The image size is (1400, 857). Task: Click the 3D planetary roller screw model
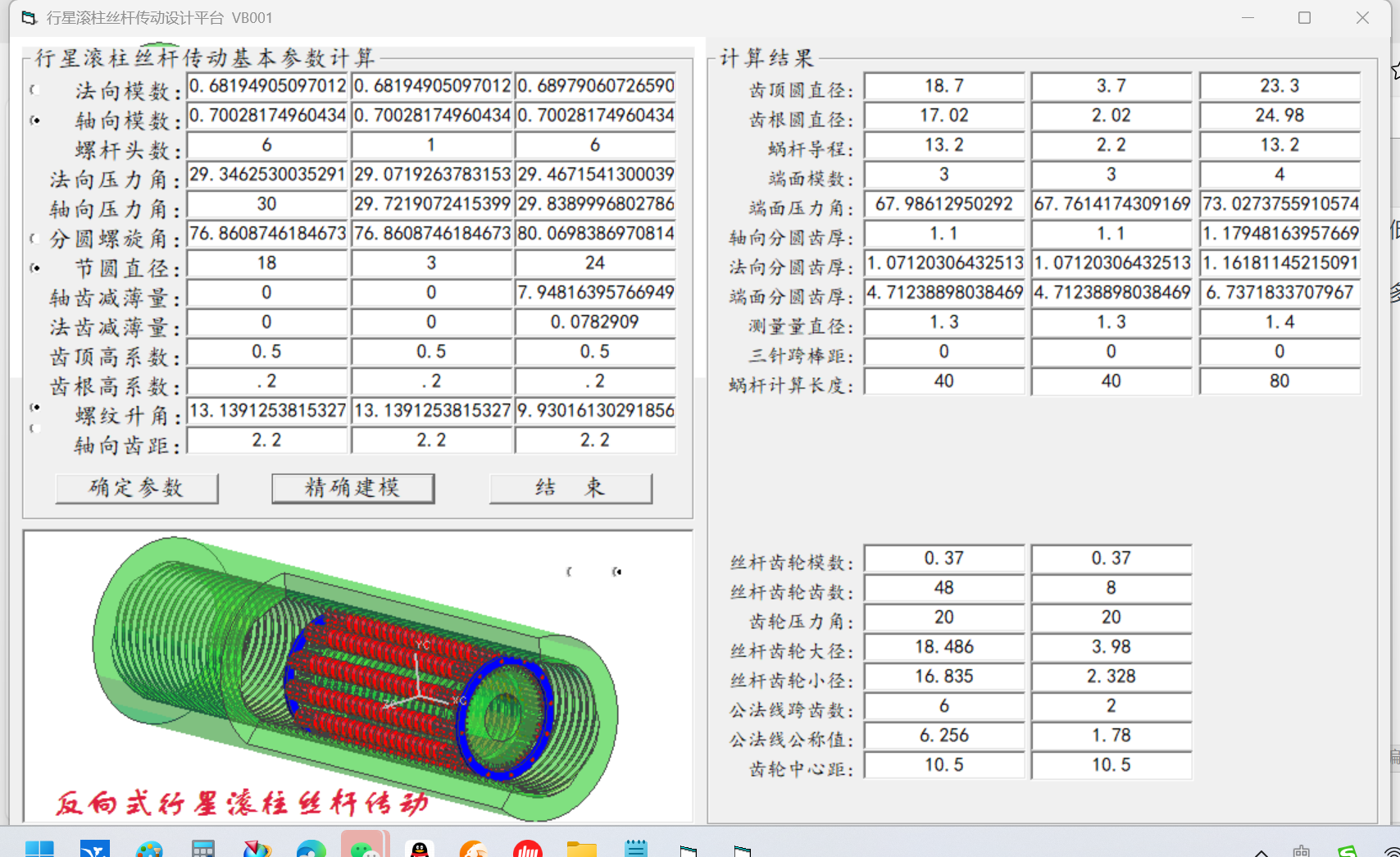pos(357,677)
